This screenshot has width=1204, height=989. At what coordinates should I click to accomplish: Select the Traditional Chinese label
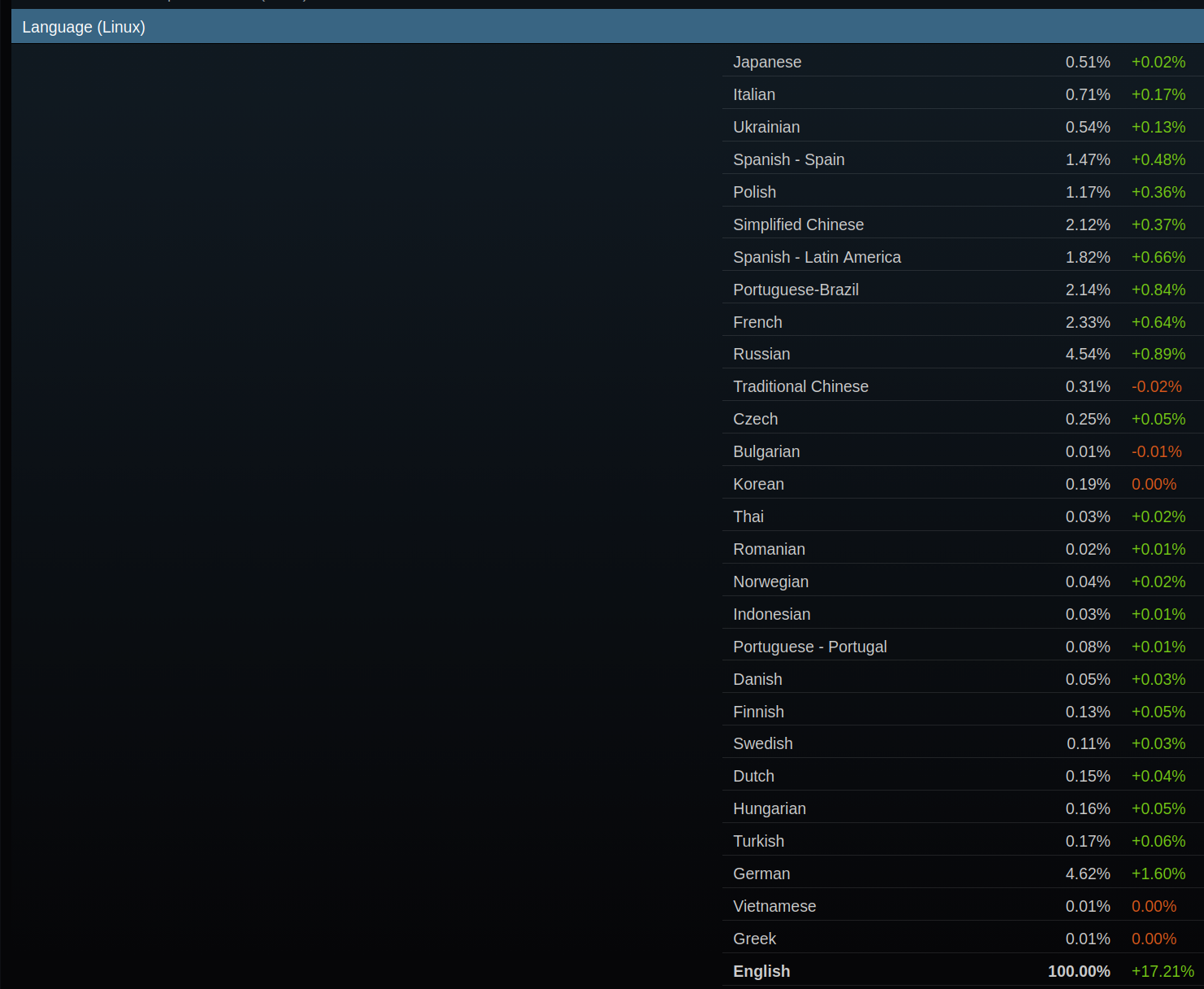pos(801,386)
